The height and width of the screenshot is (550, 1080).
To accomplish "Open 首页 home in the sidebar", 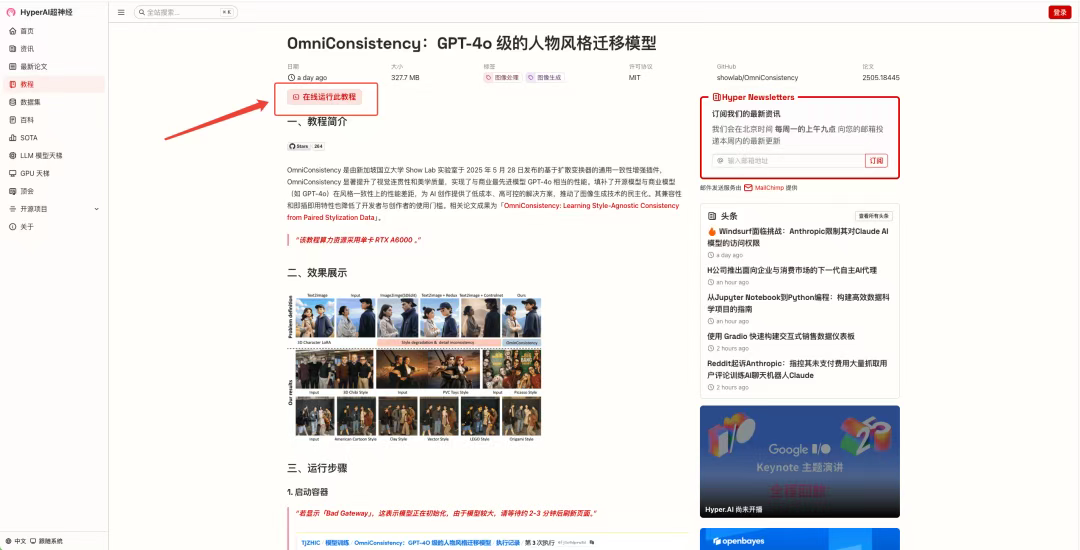I will coord(27,31).
